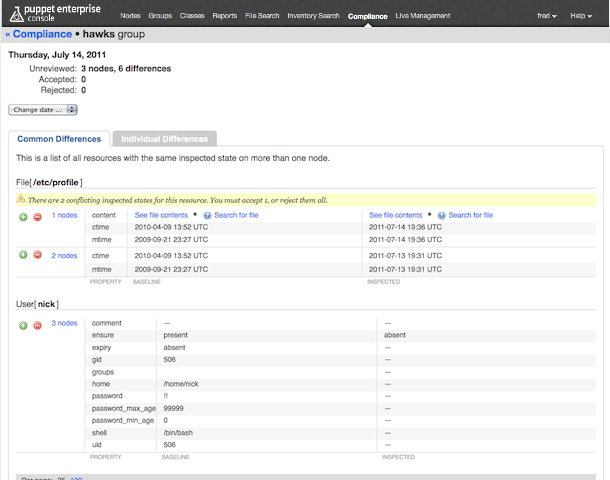Click the inspected Search for file link
Image resolution: width=610 pixels, height=480 pixels.
[x=470, y=215]
